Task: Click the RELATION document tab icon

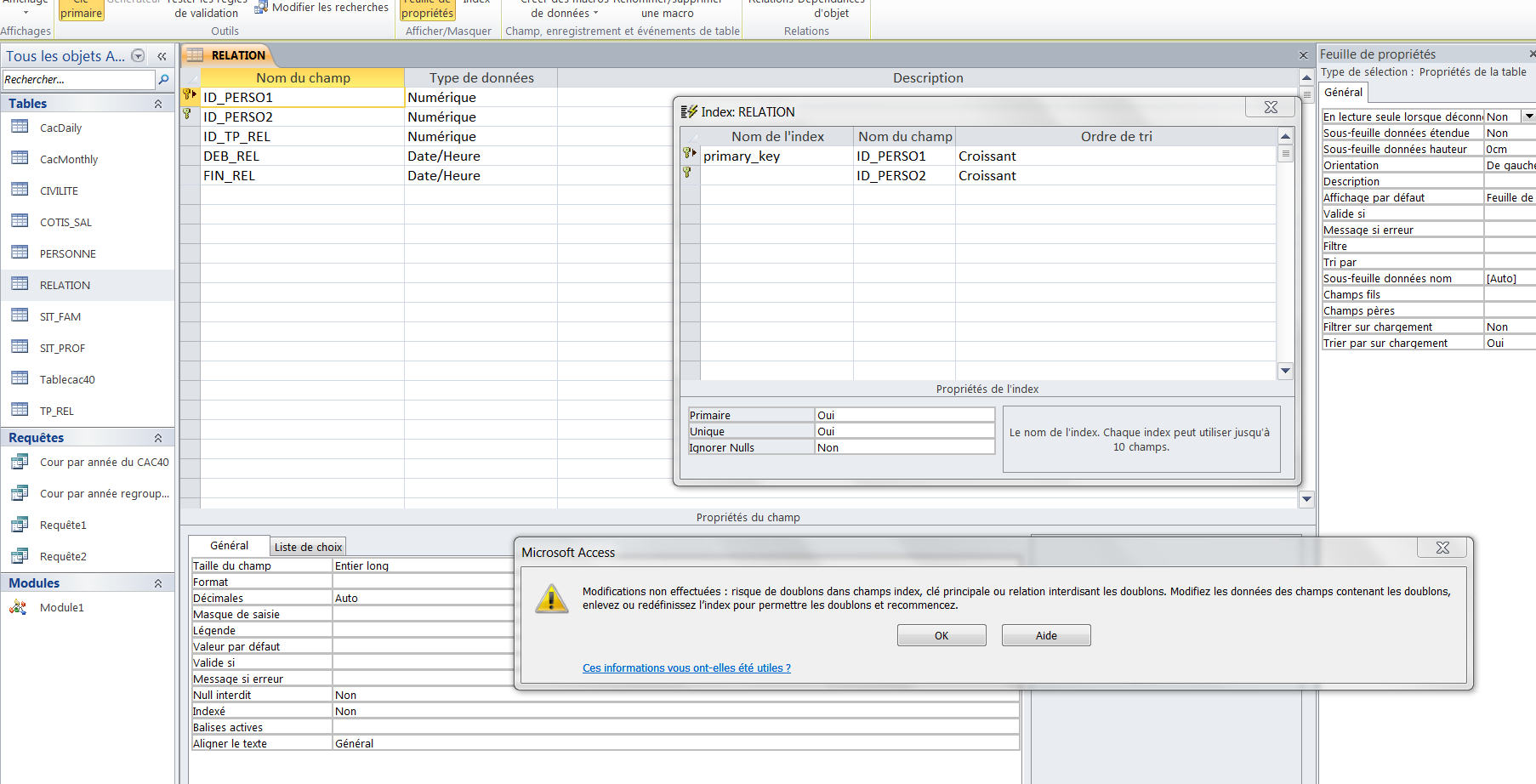Action: tap(196, 55)
